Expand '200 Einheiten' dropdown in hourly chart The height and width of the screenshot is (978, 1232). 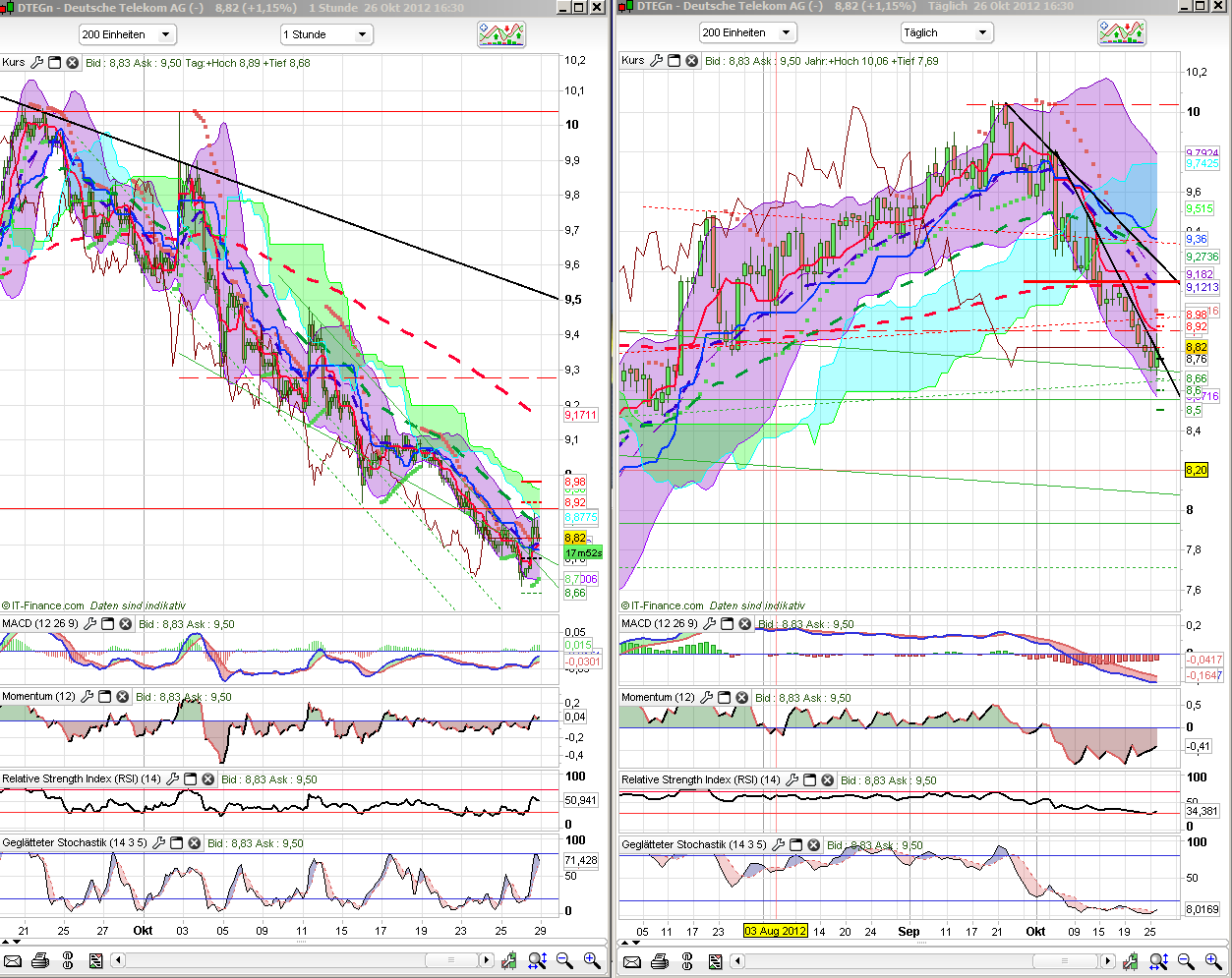tap(127, 34)
